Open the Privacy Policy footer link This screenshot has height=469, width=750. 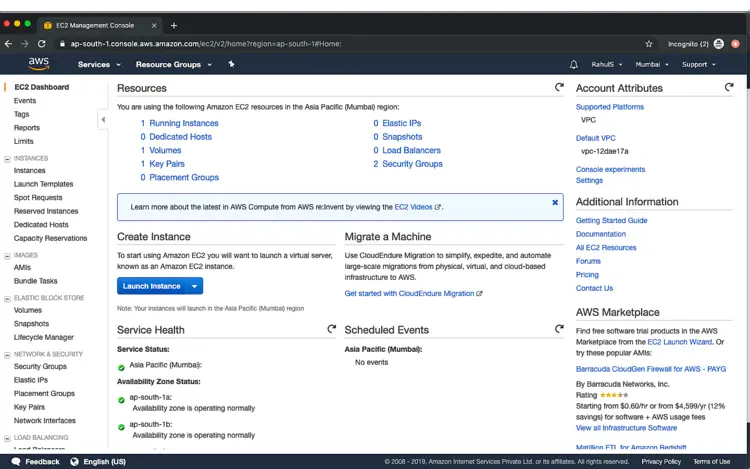coord(661,461)
